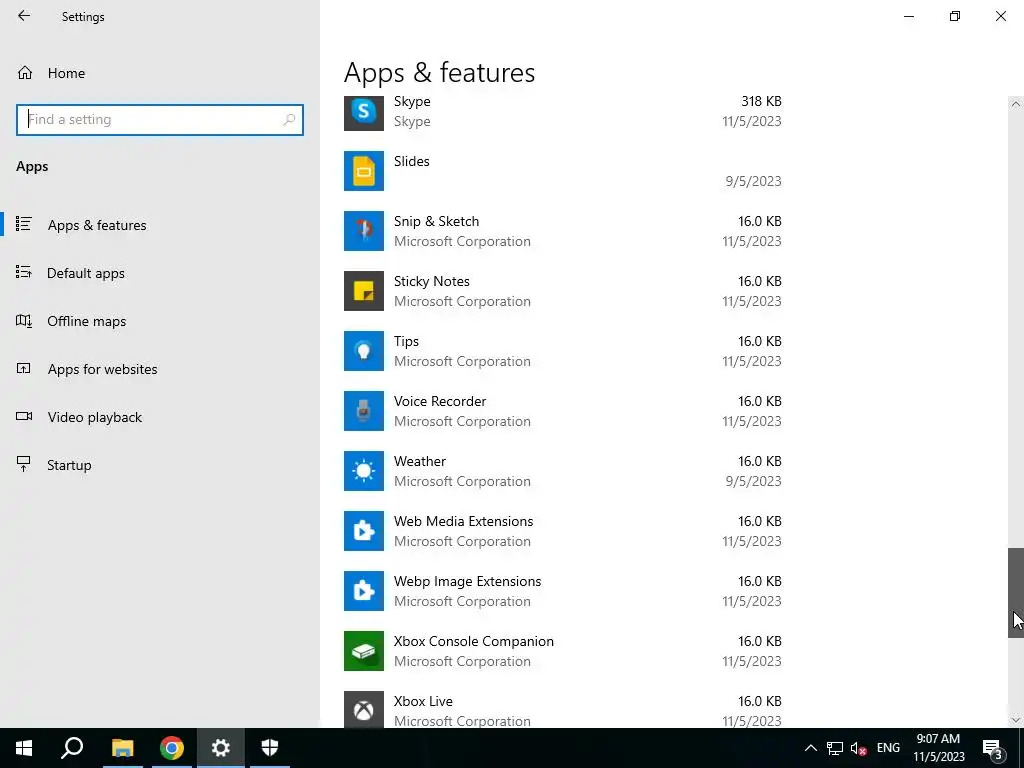Screen dimensions: 1024x768
Task: Open File Explorer from the taskbar
Action: click(x=122, y=748)
